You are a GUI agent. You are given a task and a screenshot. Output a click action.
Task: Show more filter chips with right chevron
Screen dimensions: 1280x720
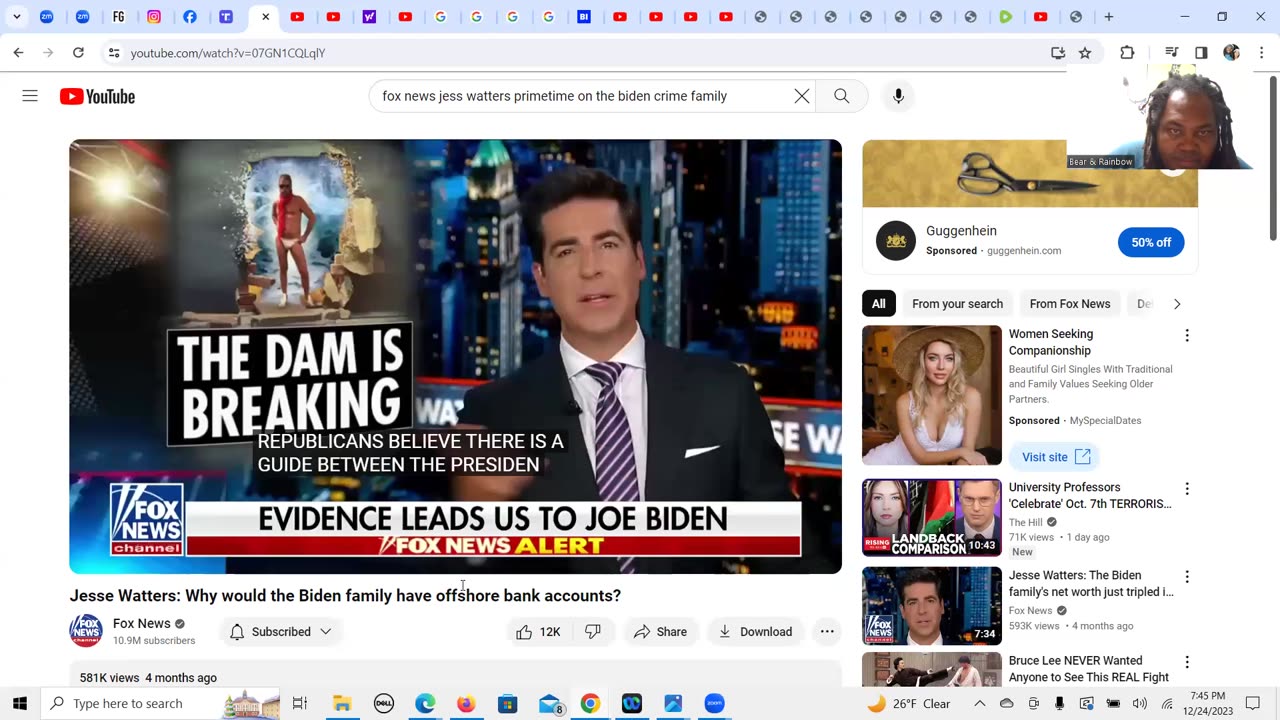1177,304
